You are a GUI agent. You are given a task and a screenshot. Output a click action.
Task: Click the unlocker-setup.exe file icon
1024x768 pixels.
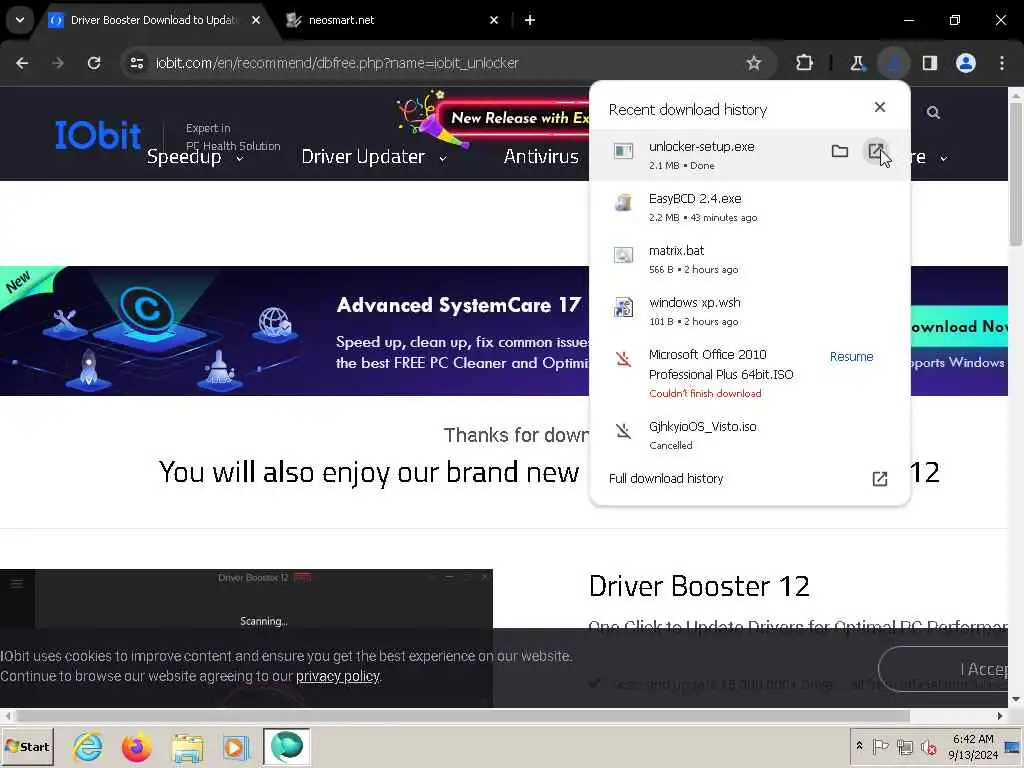[x=624, y=152]
